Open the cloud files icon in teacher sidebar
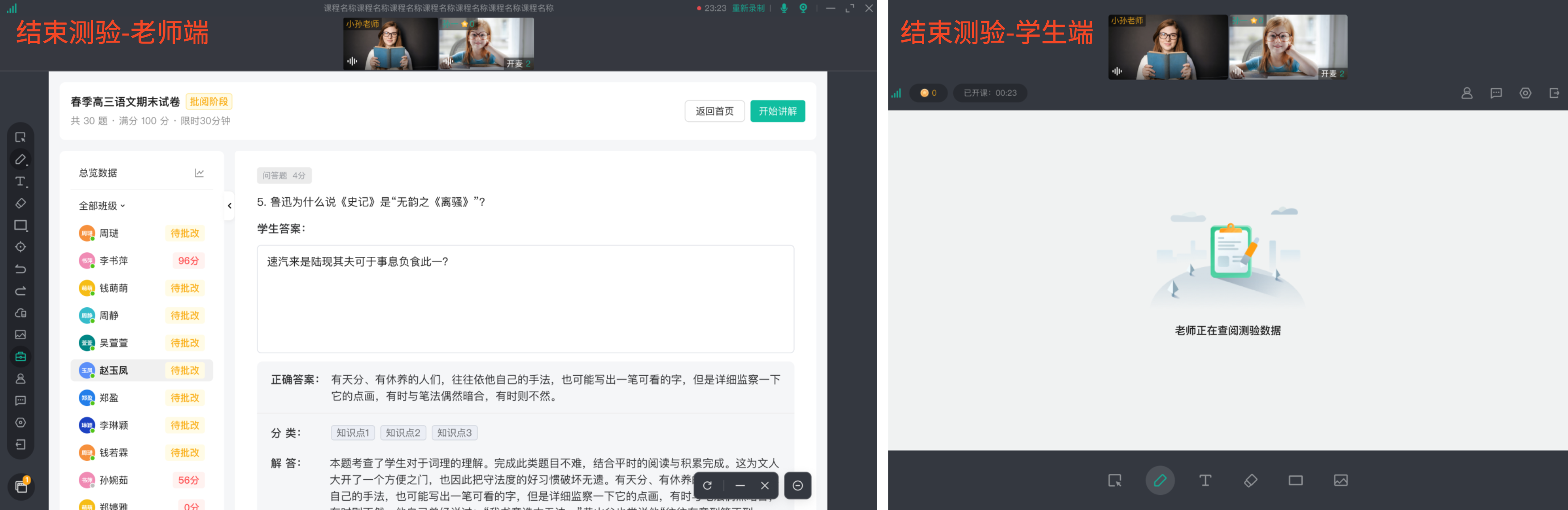Image resolution: width=1568 pixels, height=510 pixels. 20,313
